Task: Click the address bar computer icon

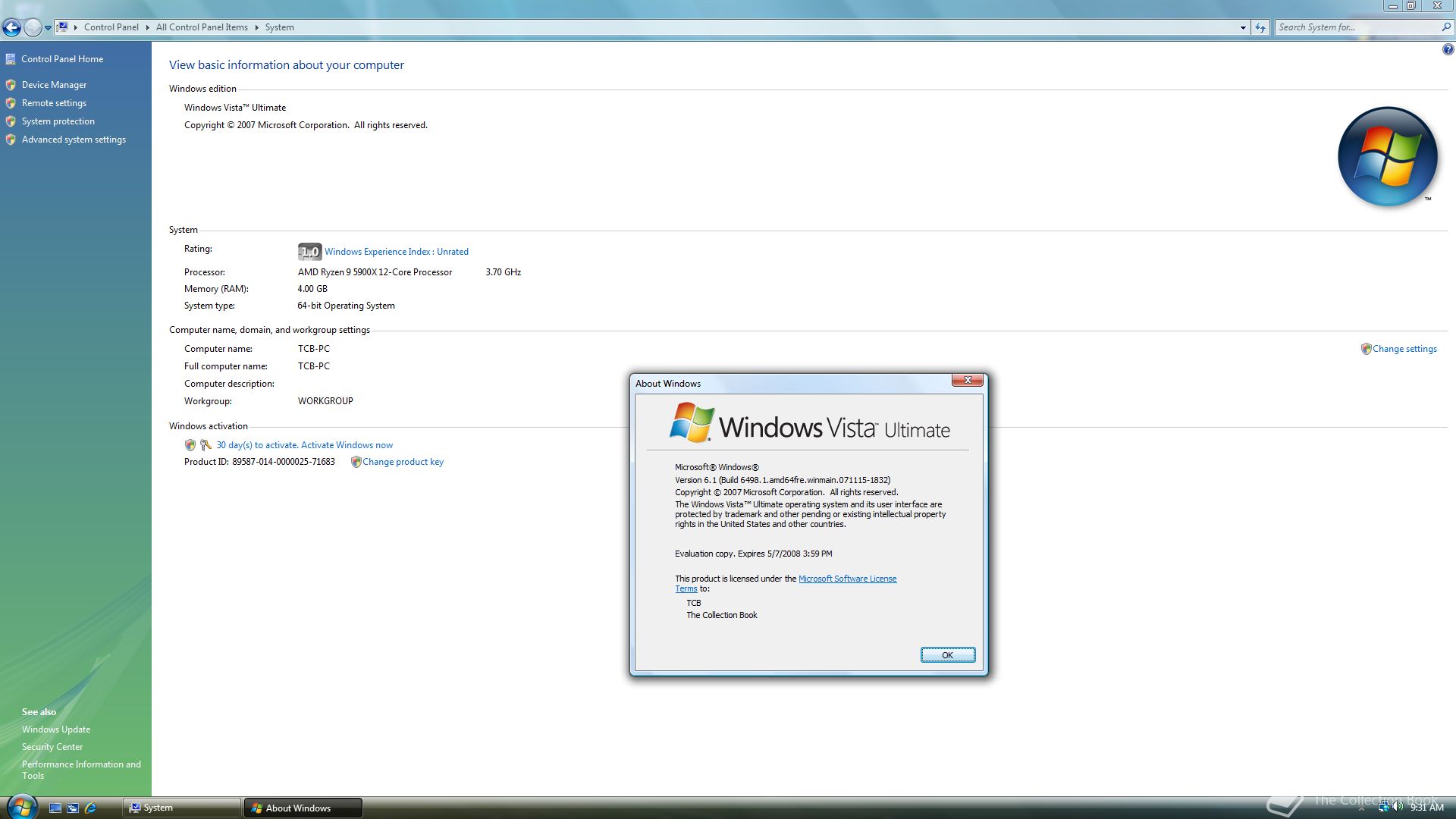Action: pyautogui.click(x=64, y=27)
